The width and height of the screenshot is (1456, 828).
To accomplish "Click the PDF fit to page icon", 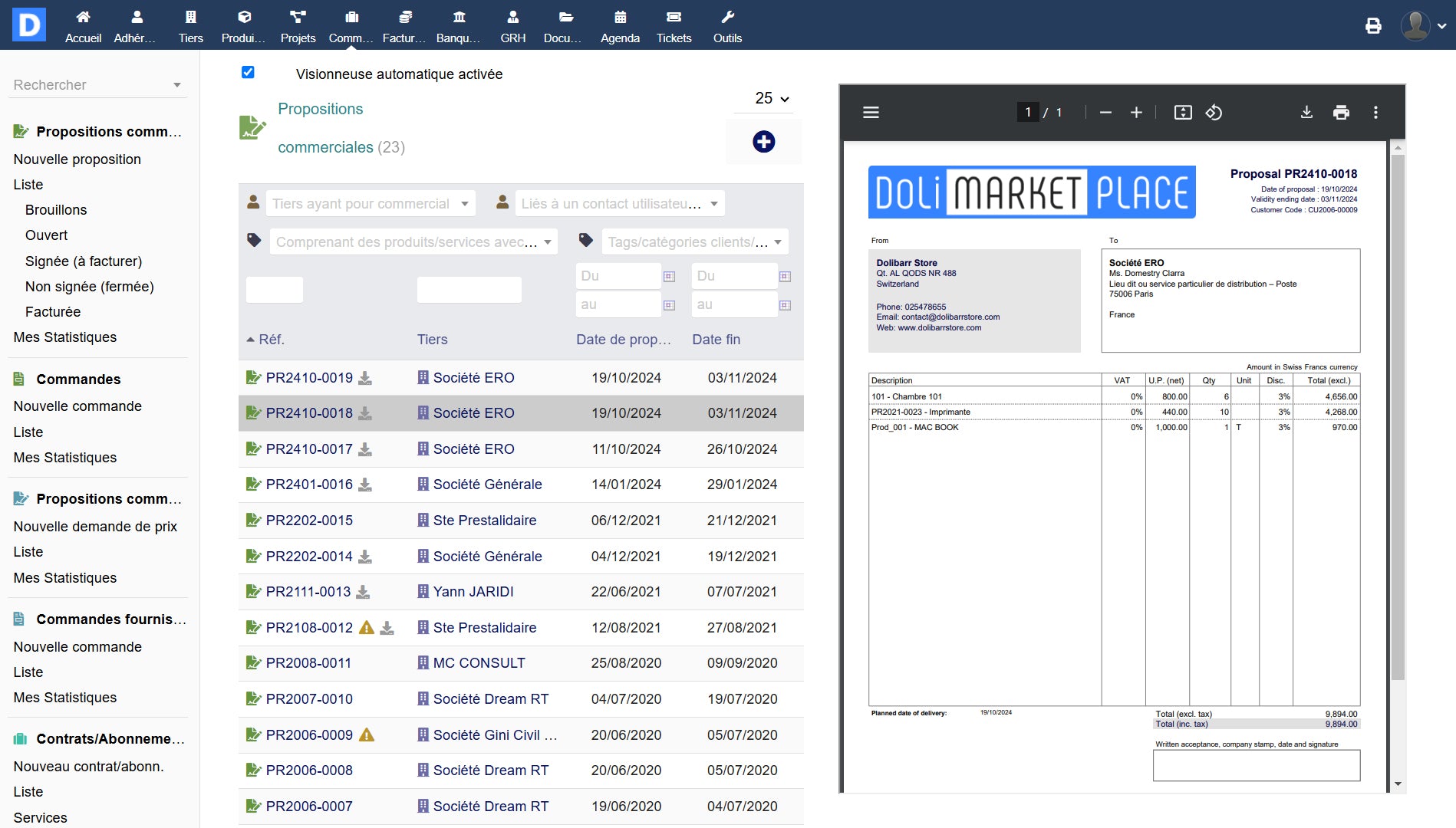I will (1183, 113).
